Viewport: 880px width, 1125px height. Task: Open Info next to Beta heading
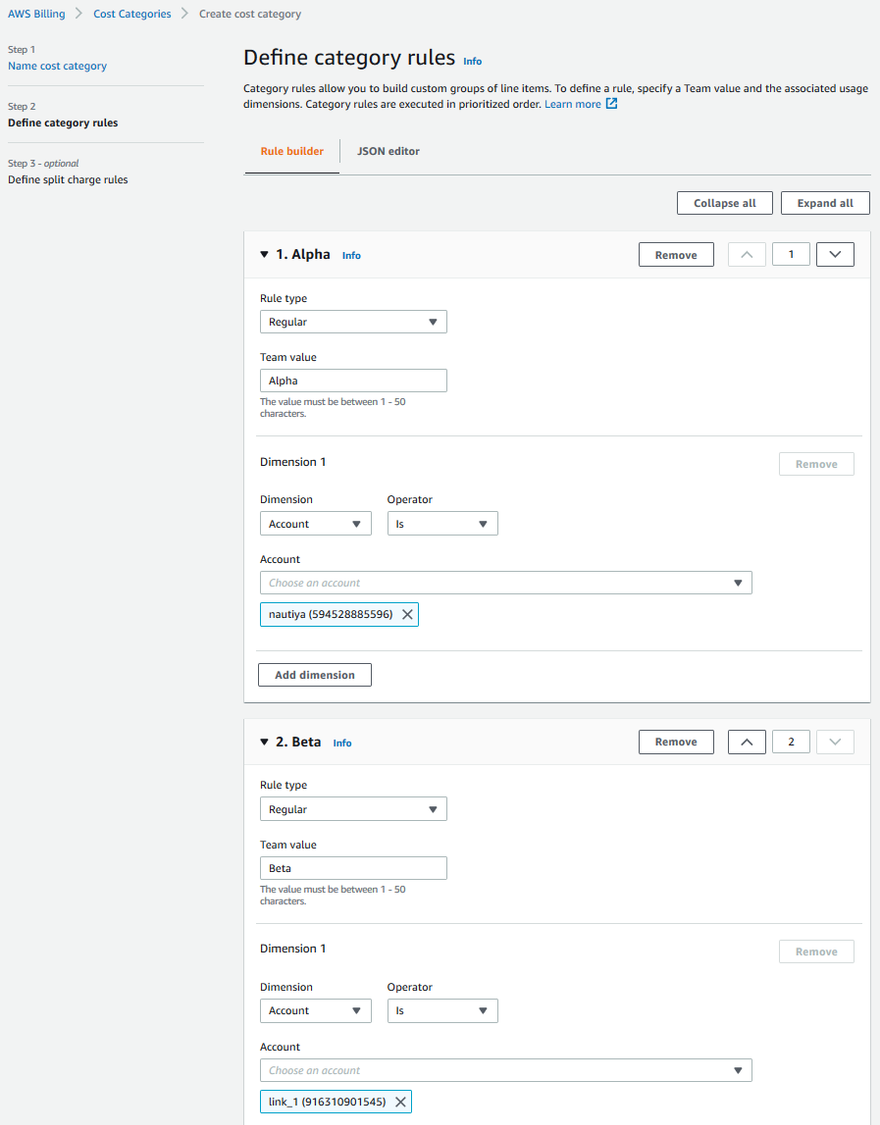(x=342, y=743)
